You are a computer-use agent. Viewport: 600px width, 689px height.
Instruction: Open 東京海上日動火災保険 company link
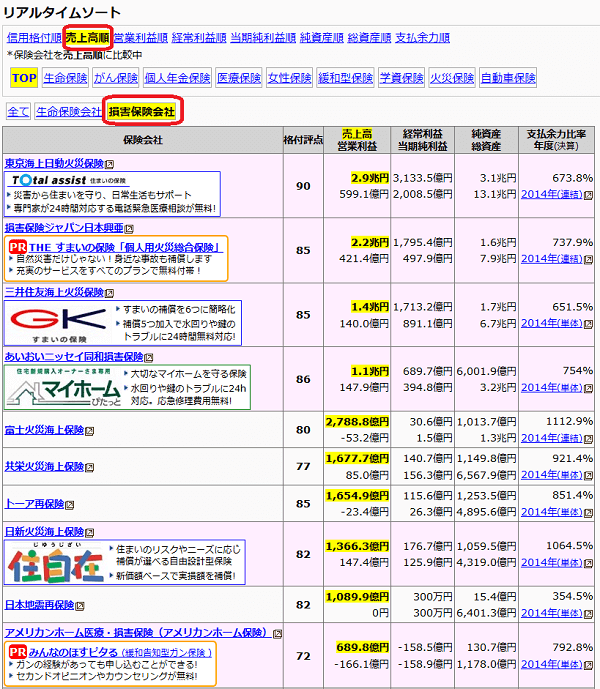[x=54, y=164]
